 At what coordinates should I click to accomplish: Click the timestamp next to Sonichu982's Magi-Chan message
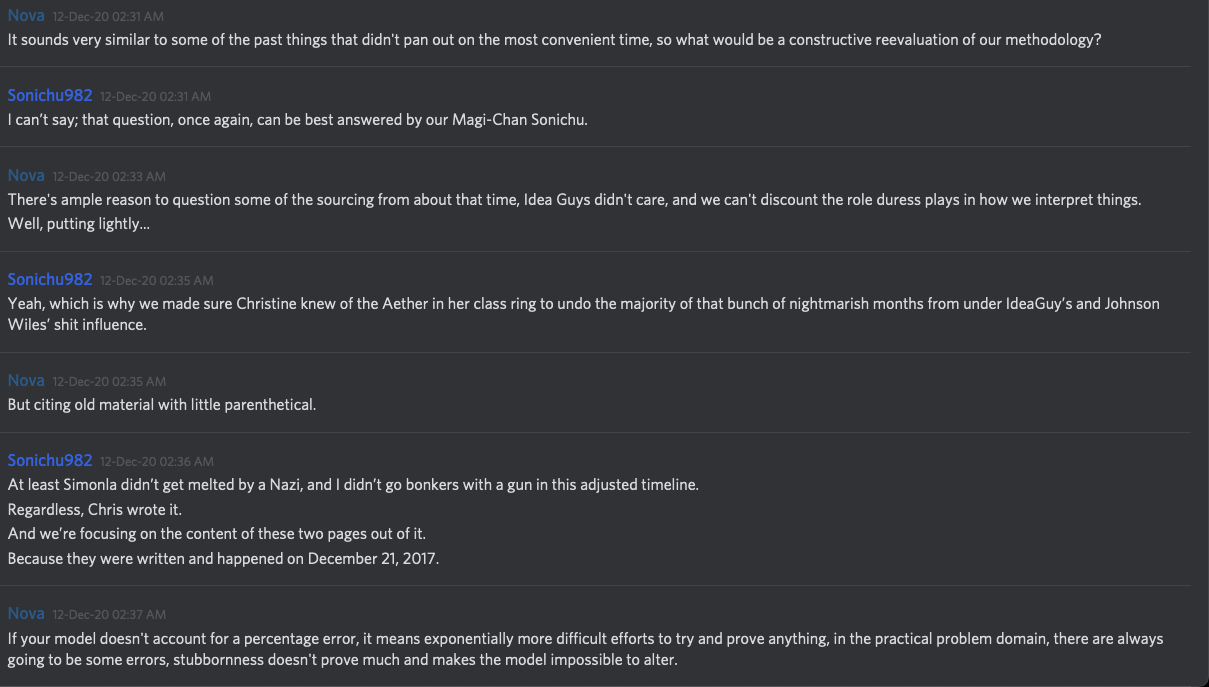[155, 96]
